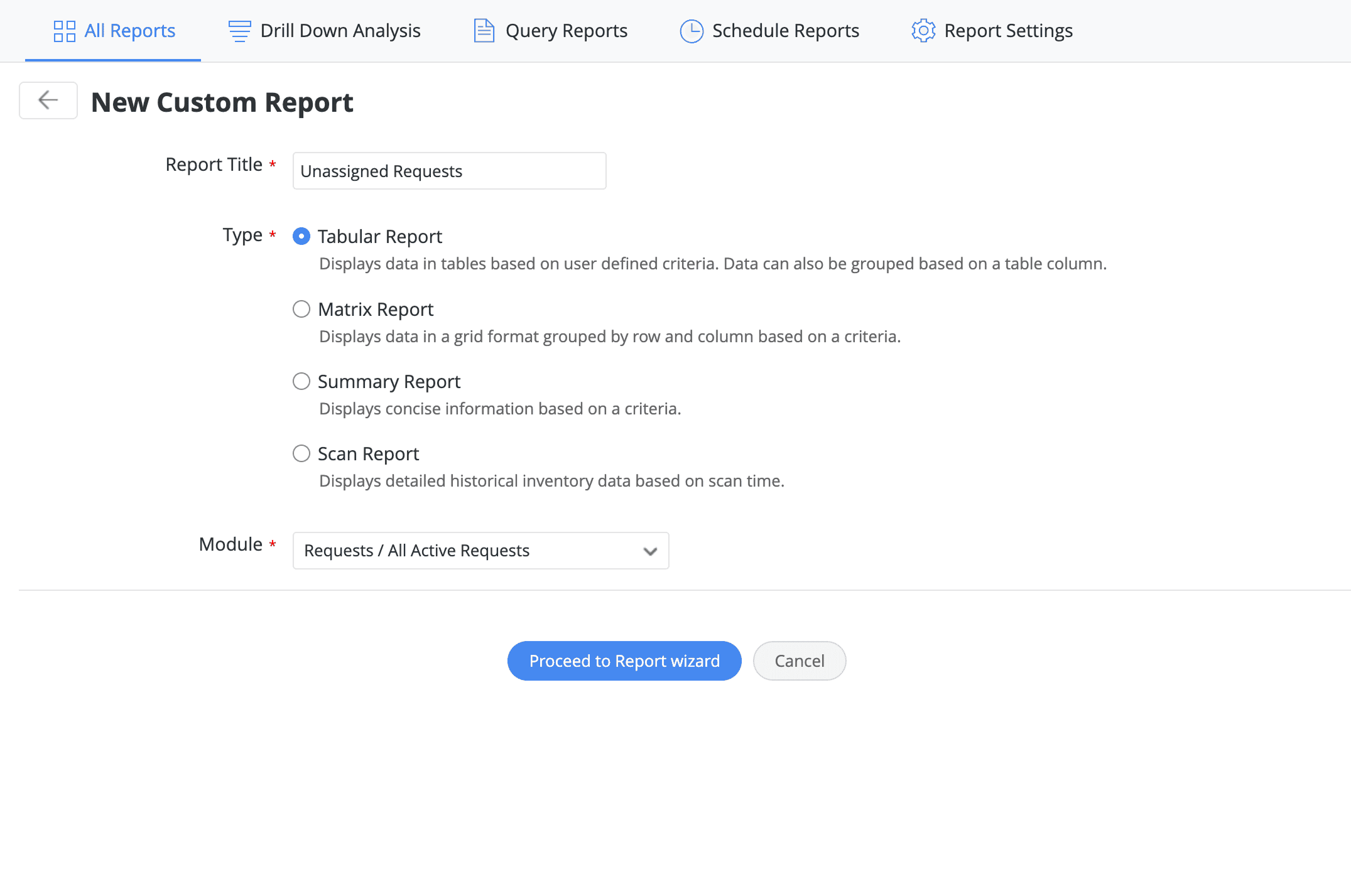Expand the Requests / All Active Requests selector

pyautogui.click(x=480, y=551)
